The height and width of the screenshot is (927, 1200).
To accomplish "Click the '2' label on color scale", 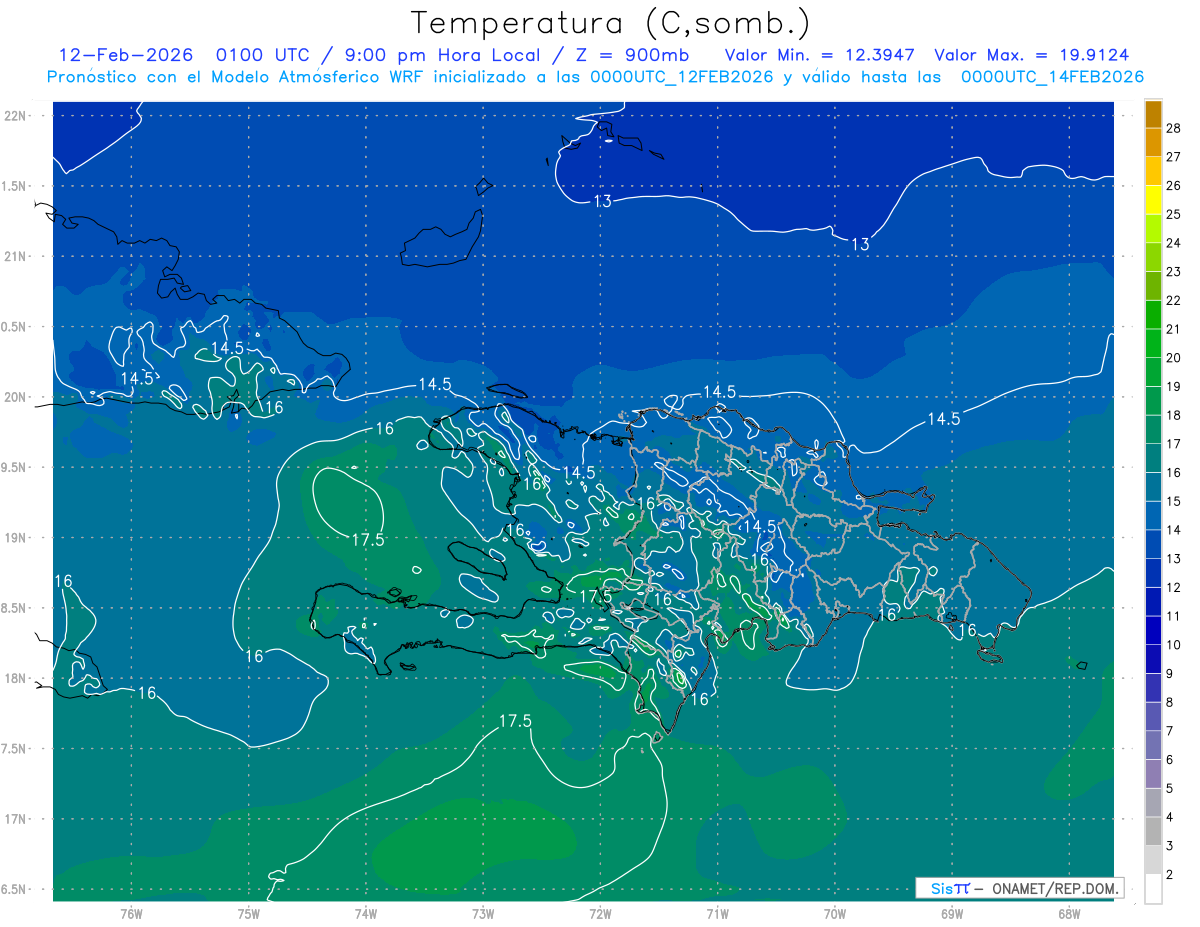I will [1170, 875].
